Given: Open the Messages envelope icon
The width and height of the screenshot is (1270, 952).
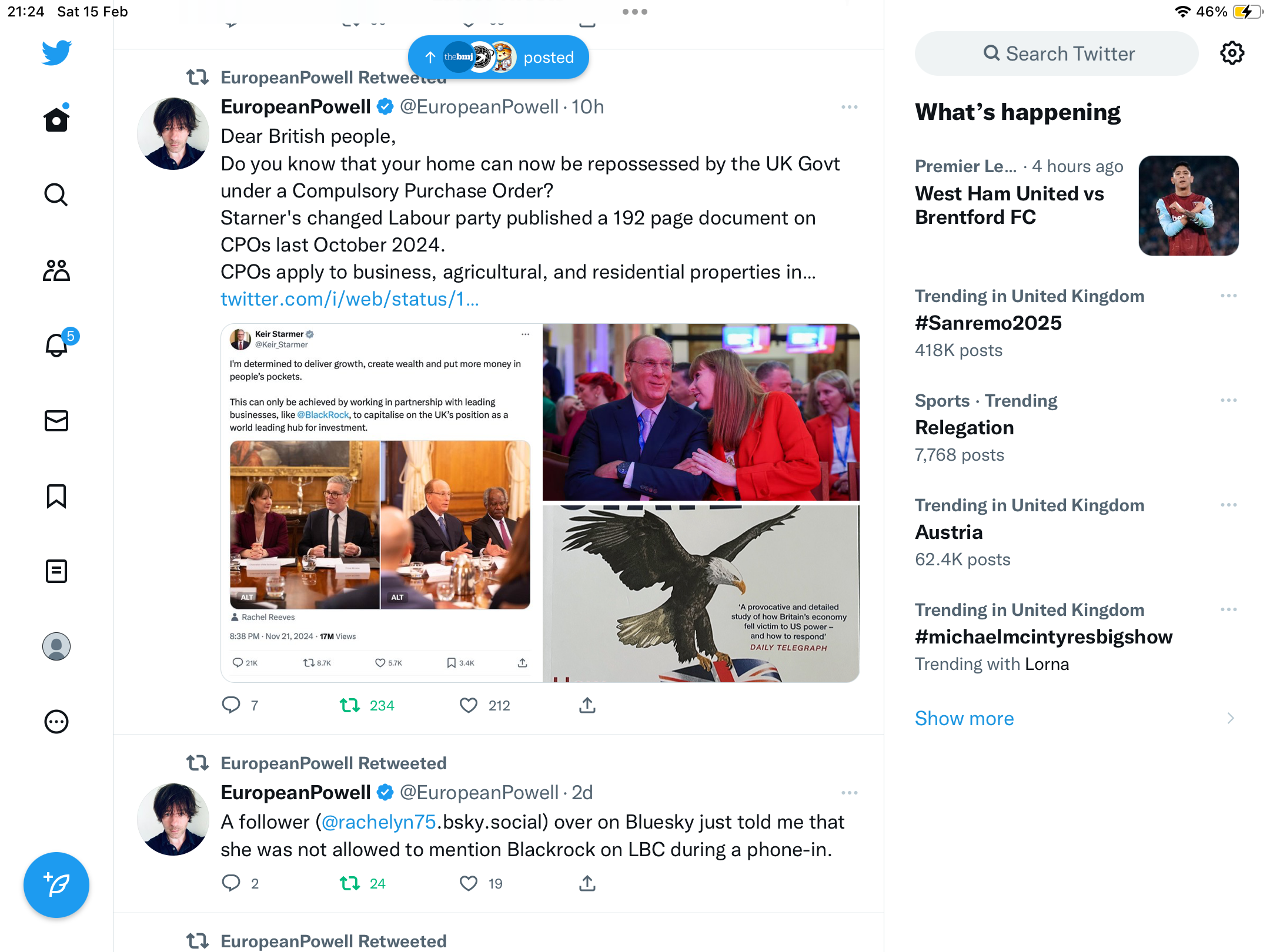Looking at the screenshot, I should (x=56, y=420).
